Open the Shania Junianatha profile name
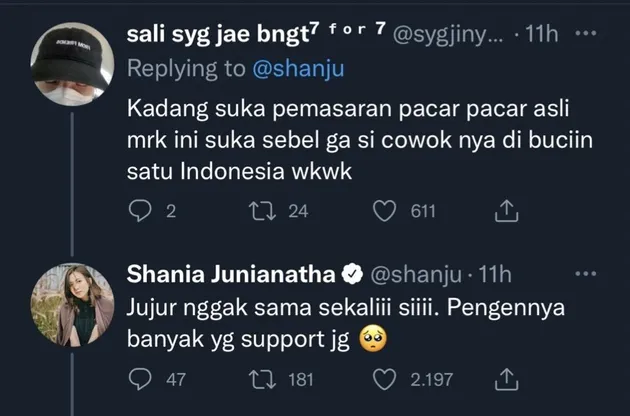 [233, 272]
